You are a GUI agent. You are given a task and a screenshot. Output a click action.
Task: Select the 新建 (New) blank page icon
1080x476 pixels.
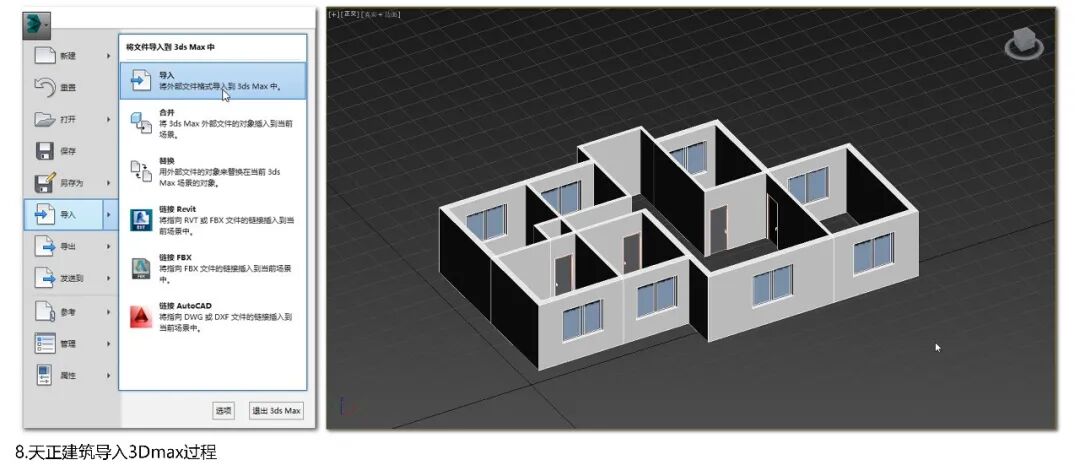[45, 56]
